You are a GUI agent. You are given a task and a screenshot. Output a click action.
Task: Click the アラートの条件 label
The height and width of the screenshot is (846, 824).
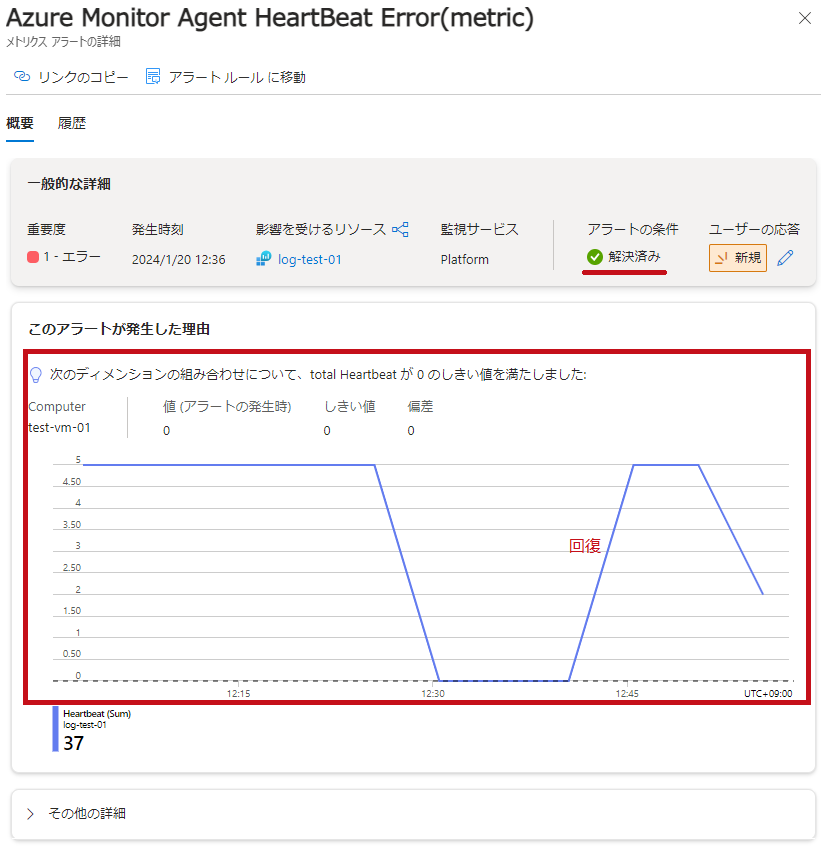pos(633,229)
